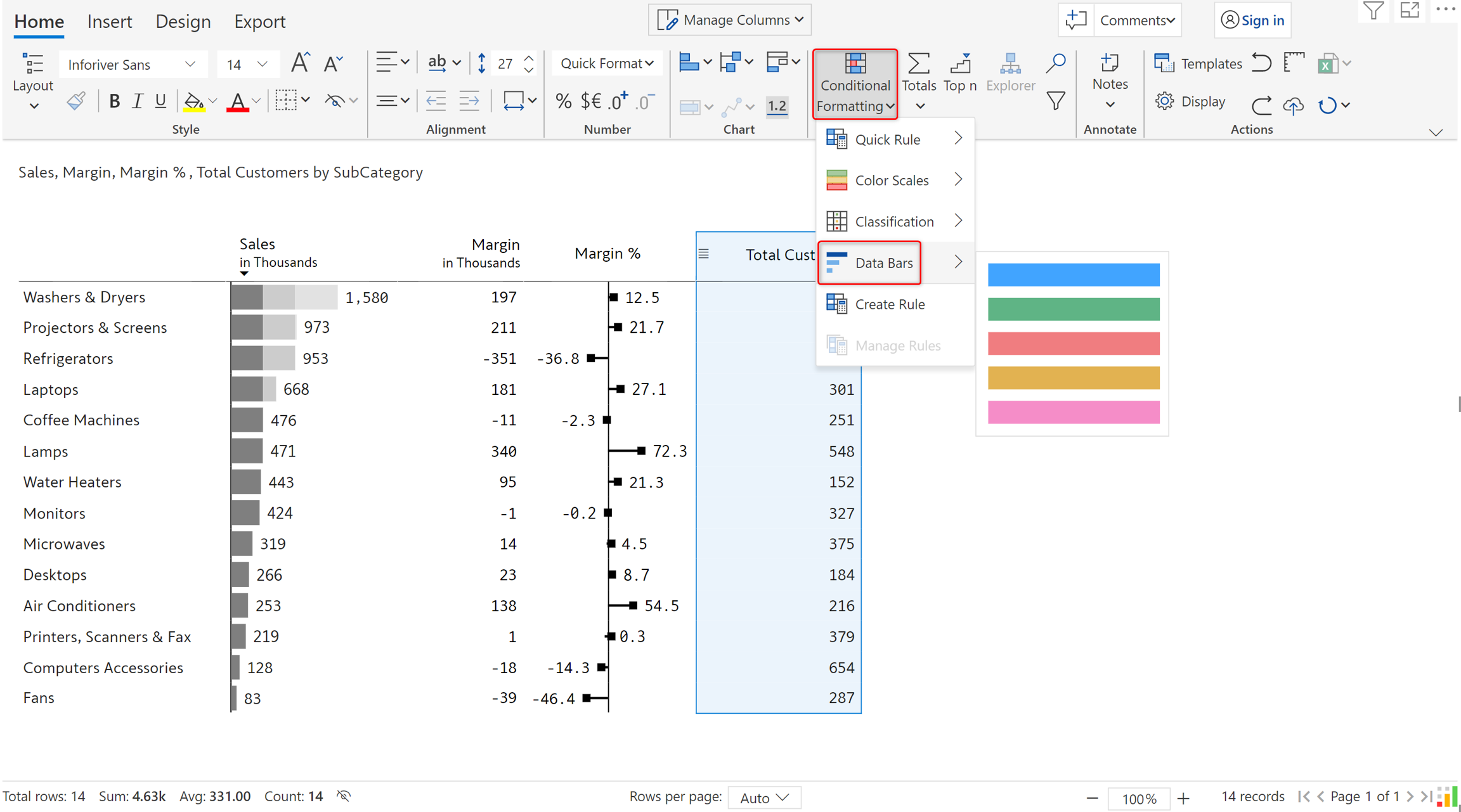Expand the Quick Format dropdown
The height and width of the screenshot is (812, 1461).
pos(607,63)
